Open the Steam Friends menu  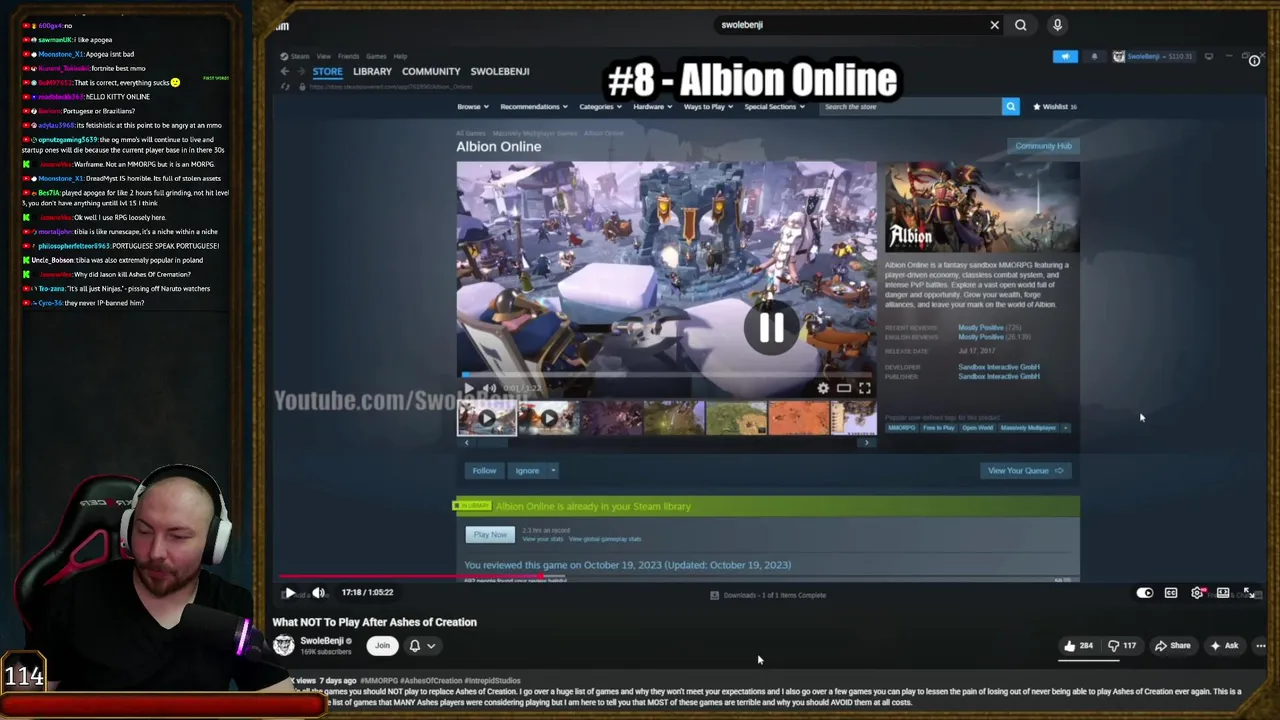[348, 56]
